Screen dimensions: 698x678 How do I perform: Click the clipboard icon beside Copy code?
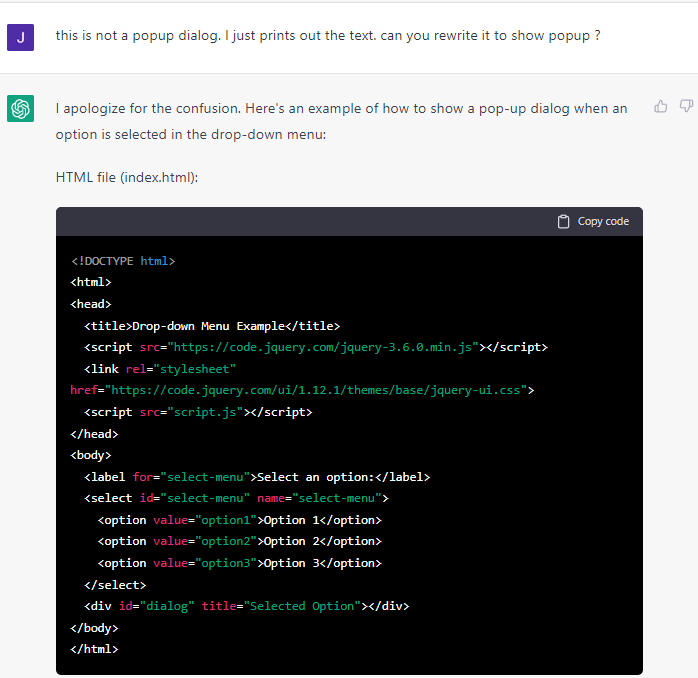click(x=563, y=221)
